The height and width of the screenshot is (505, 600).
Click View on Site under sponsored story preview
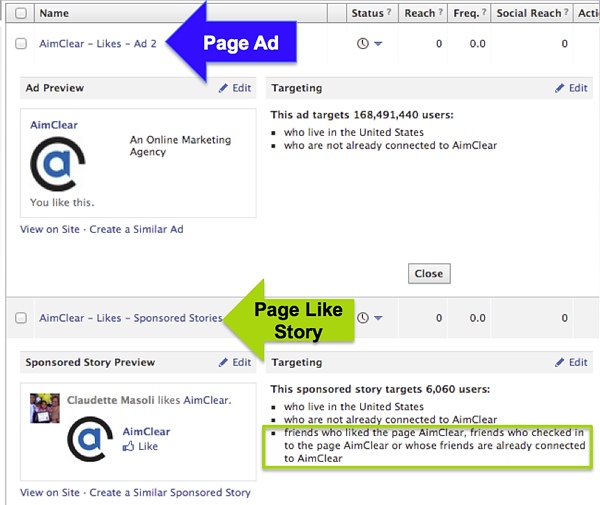[50, 492]
